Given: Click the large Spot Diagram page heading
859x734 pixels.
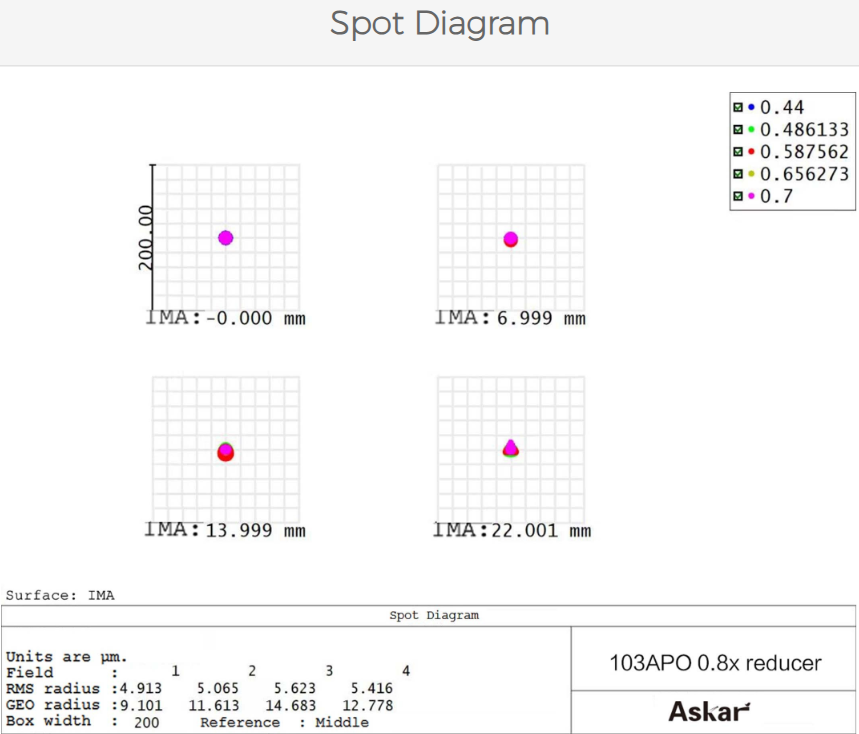Looking at the screenshot, I should 439,23.
